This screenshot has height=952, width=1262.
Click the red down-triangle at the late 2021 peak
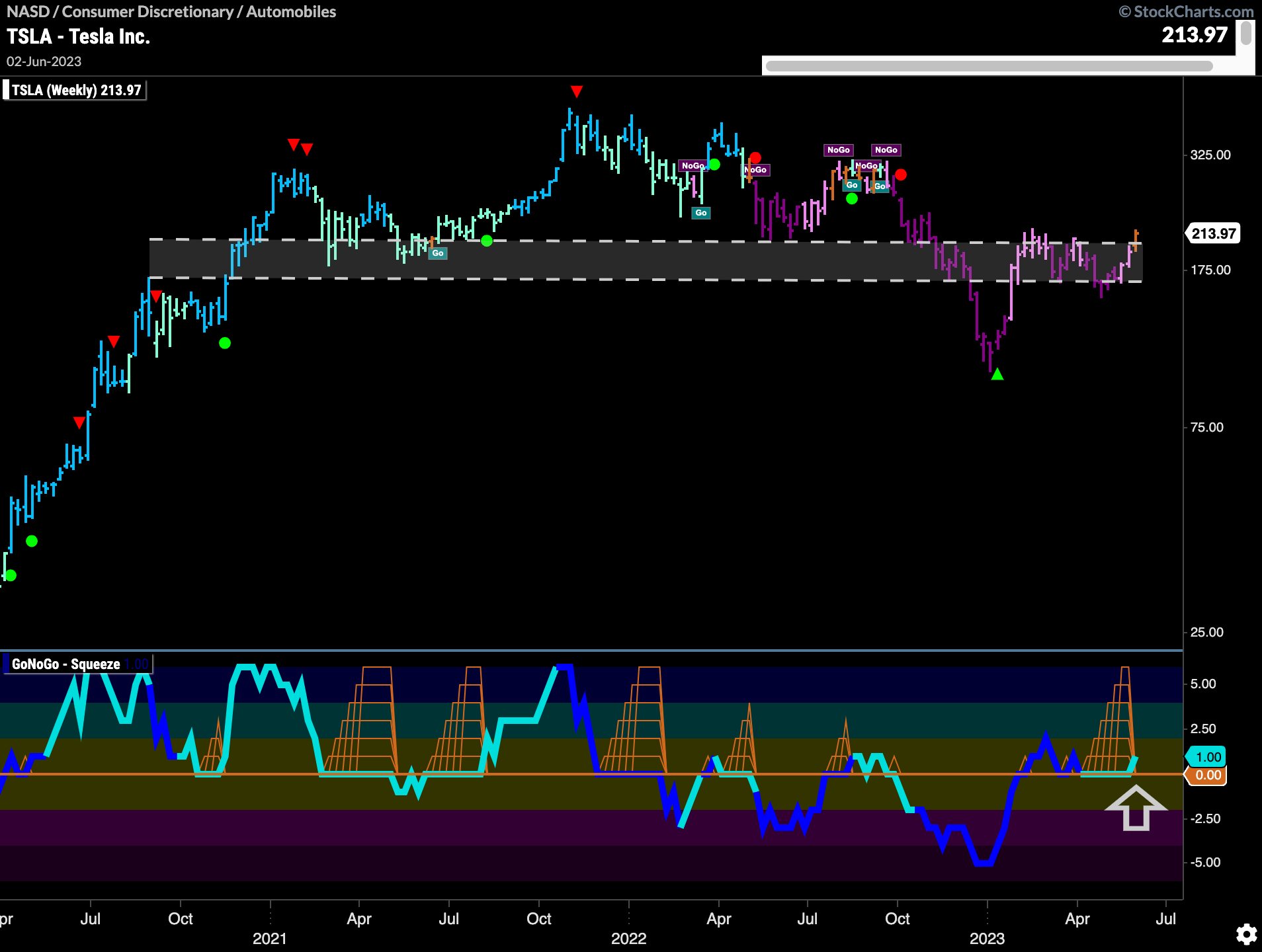[x=577, y=91]
